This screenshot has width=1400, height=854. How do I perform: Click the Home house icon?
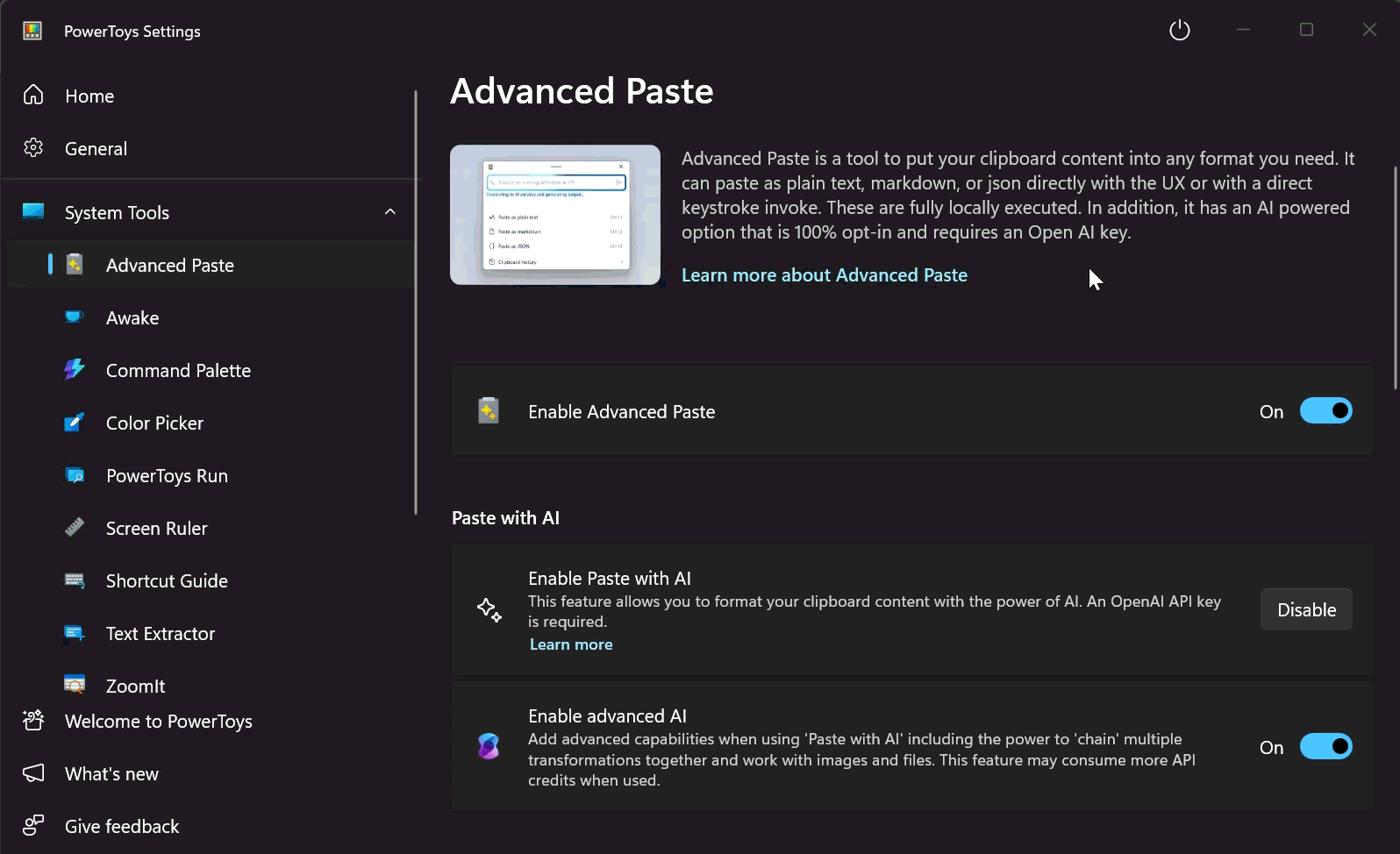pyautogui.click(x=33, y=95)
